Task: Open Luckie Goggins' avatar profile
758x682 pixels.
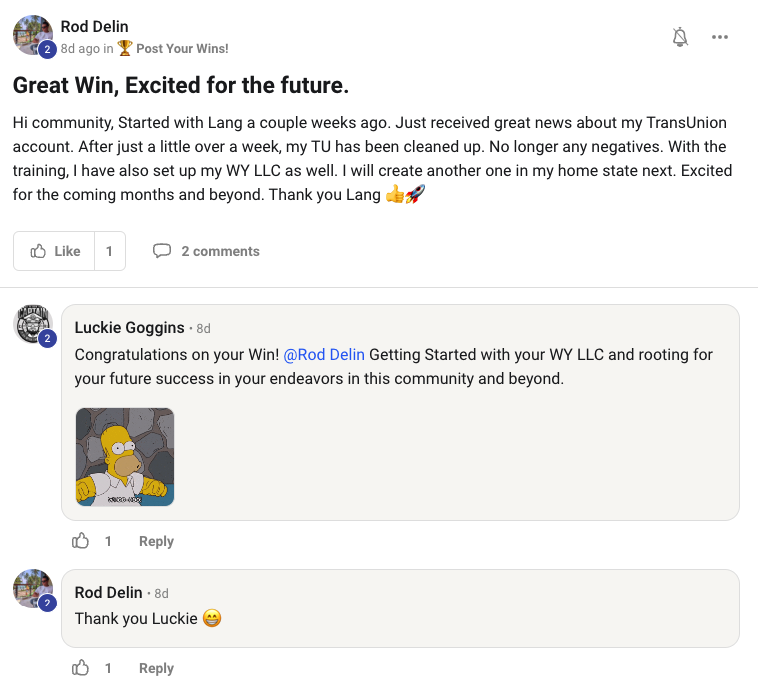Action: [x=32, y=325]
